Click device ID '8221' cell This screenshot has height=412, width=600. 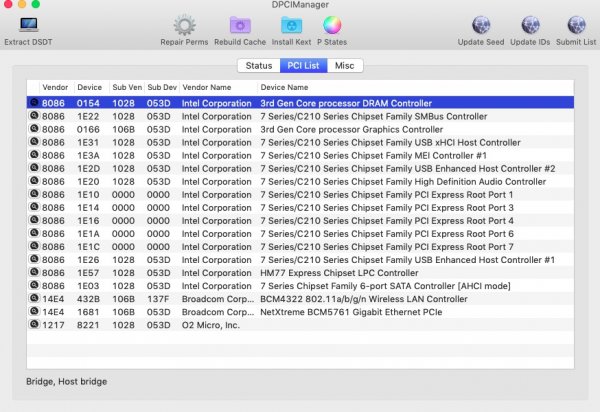click(88, 325)
